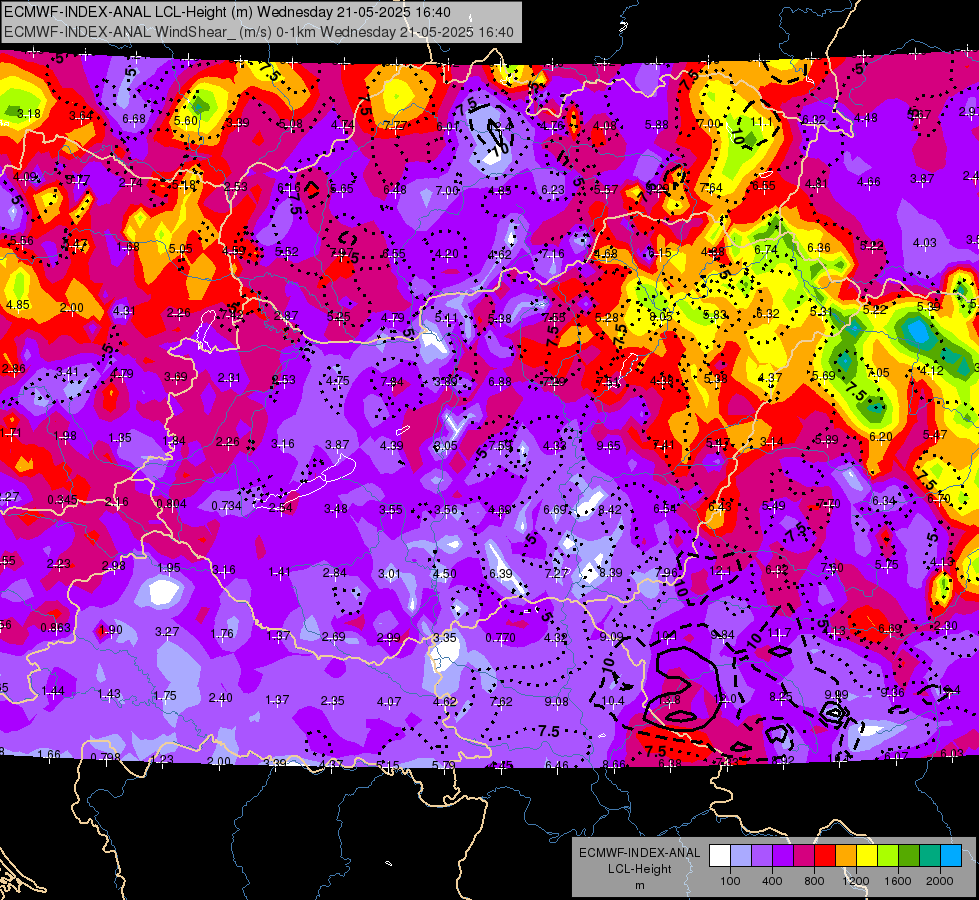979x900 pixels.
Task: Click the 9.65 grid point value
Action: pos(609,445)
